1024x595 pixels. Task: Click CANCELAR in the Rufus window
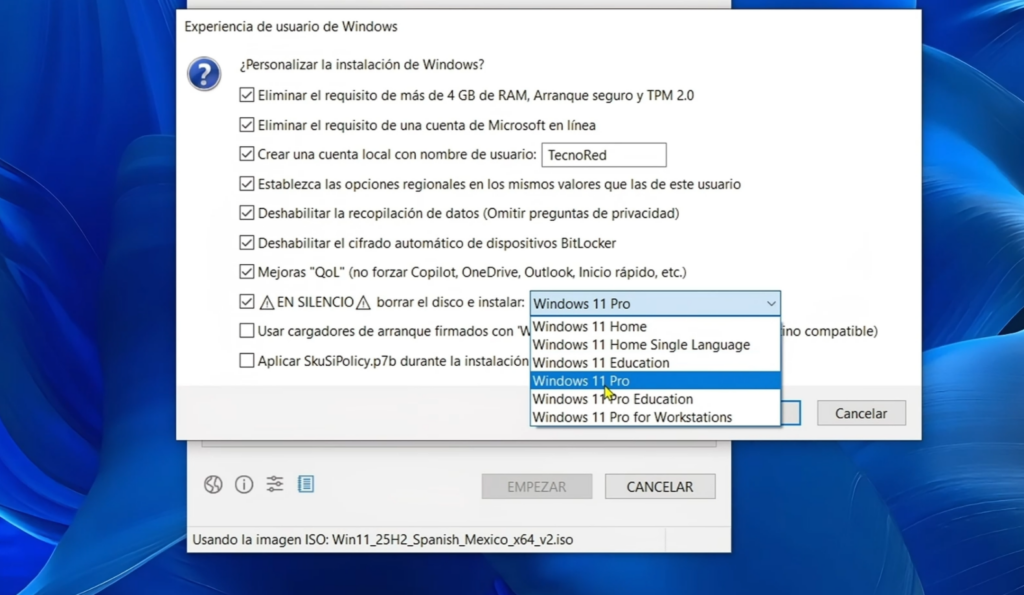tap(660, 487)
